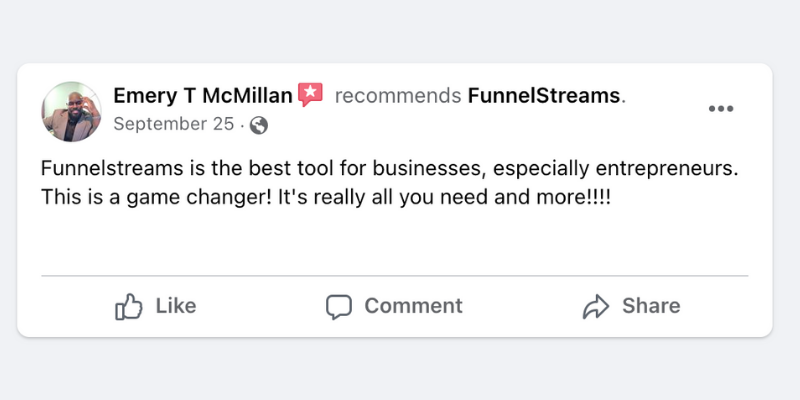Screen dimensions: 800x400
Task: Select the Share text label
Action: 651,306
